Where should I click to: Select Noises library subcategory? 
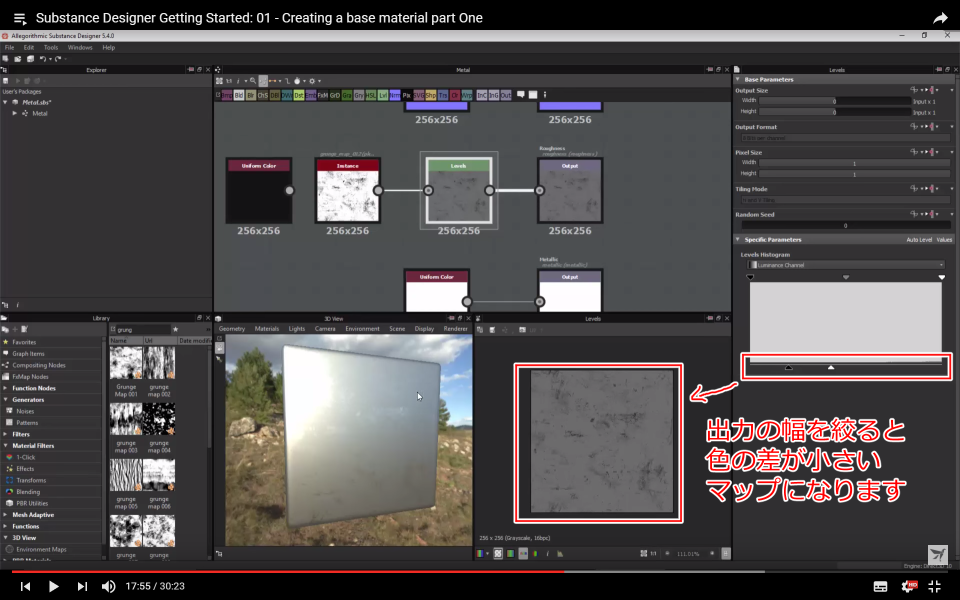click(25, 411)
